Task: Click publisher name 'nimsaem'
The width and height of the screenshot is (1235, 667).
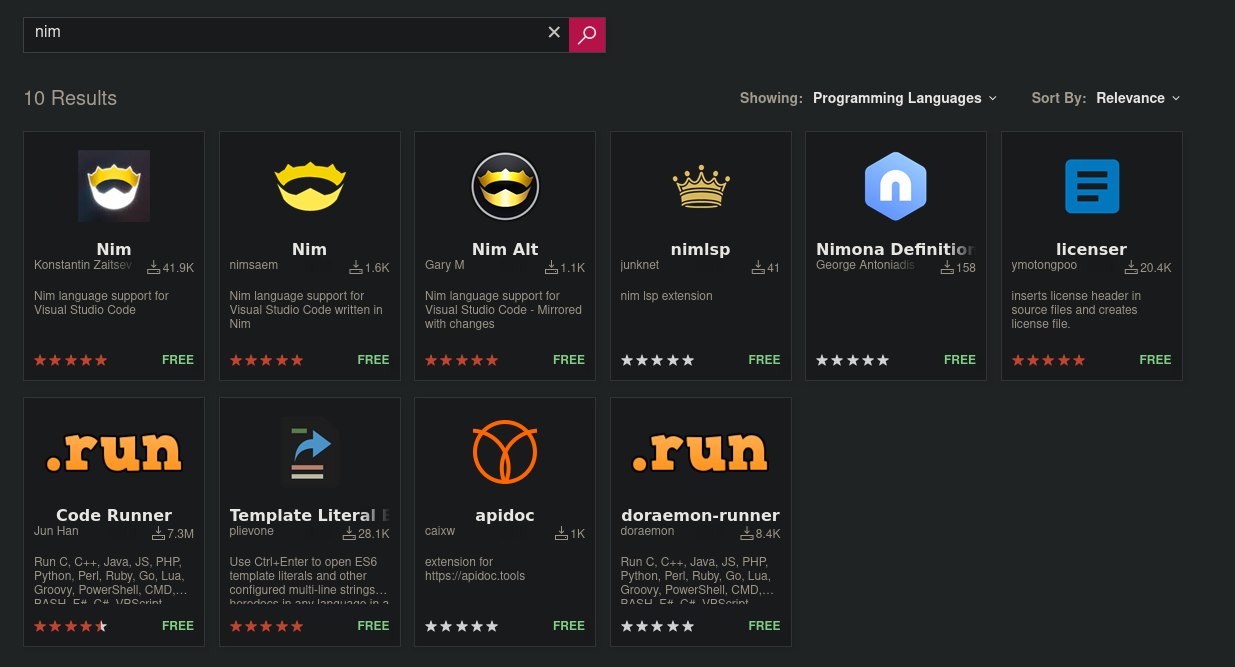Action: (256, 267)
